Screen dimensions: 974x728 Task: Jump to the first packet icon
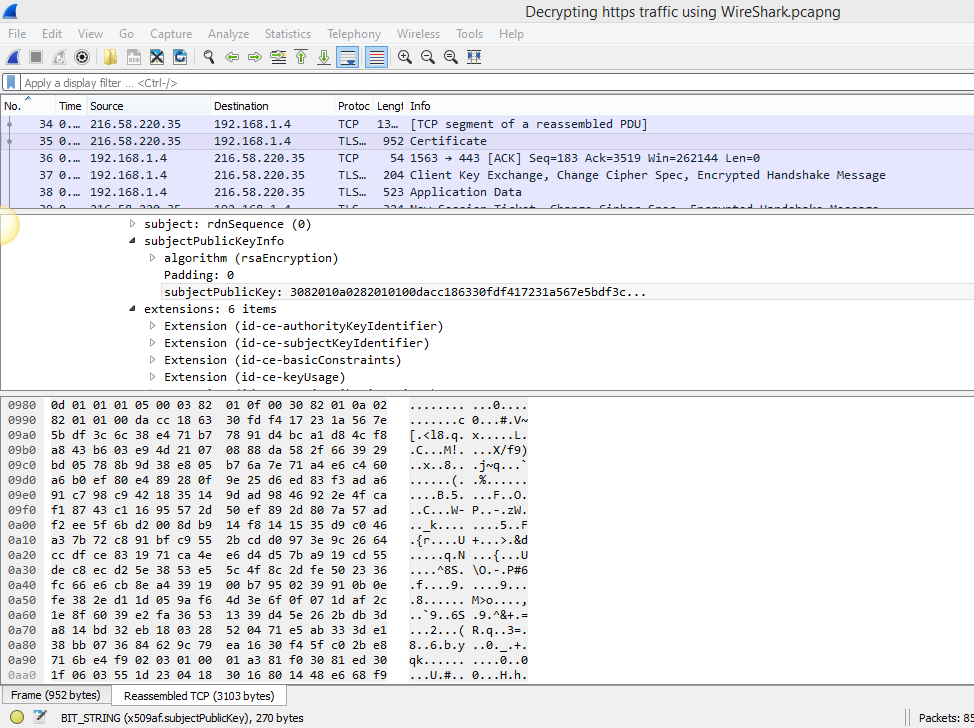301,57
